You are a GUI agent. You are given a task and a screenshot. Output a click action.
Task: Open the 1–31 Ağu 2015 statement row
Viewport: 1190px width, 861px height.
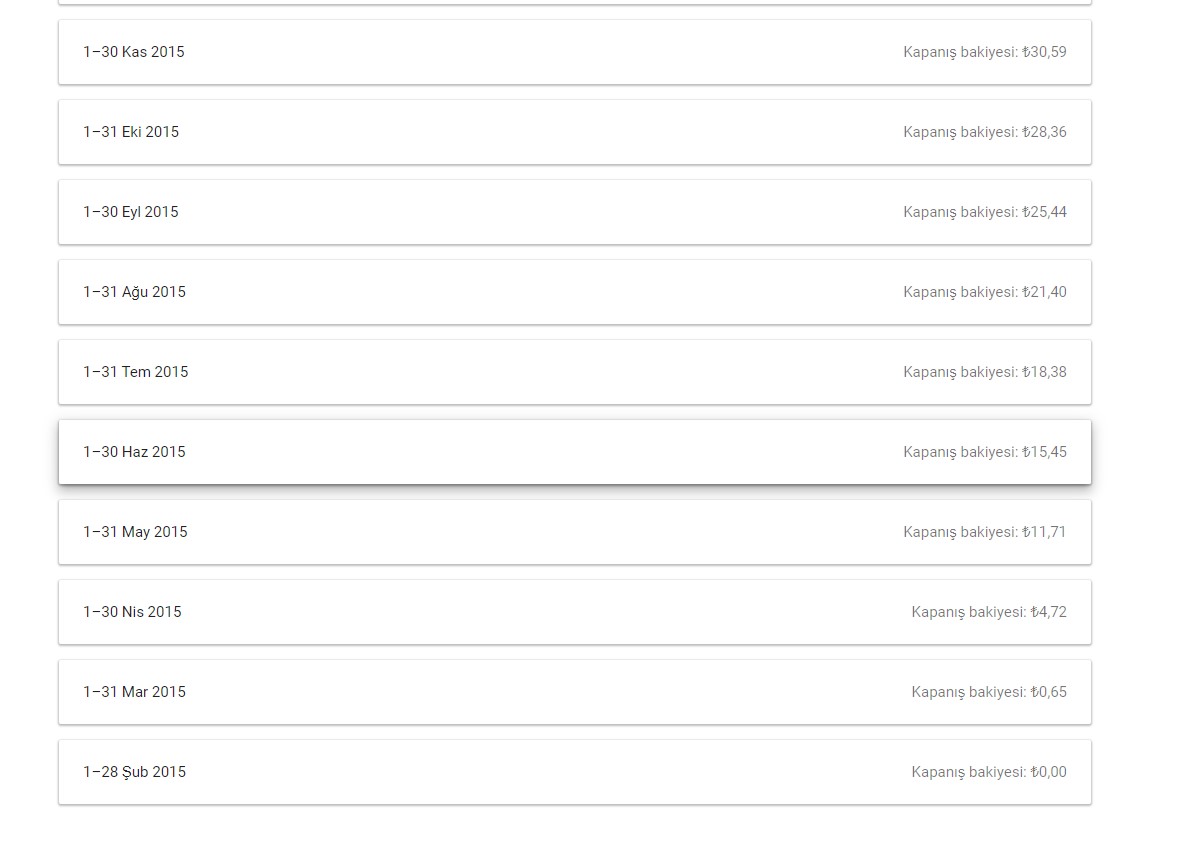[575, 292]
